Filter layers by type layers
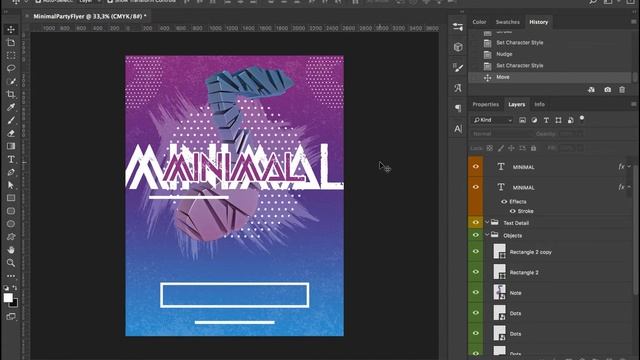 click(546, 120)
